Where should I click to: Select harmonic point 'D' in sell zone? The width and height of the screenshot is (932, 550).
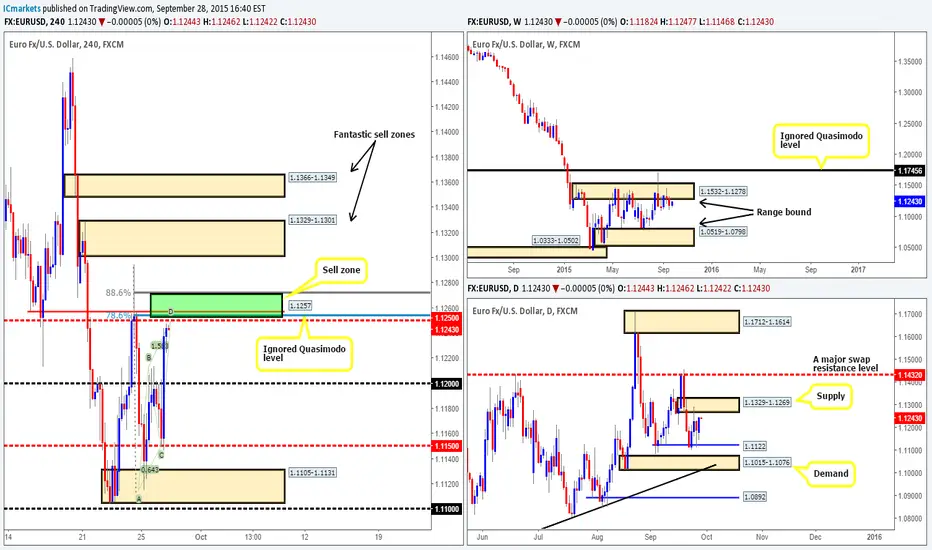tap(171, 312)
